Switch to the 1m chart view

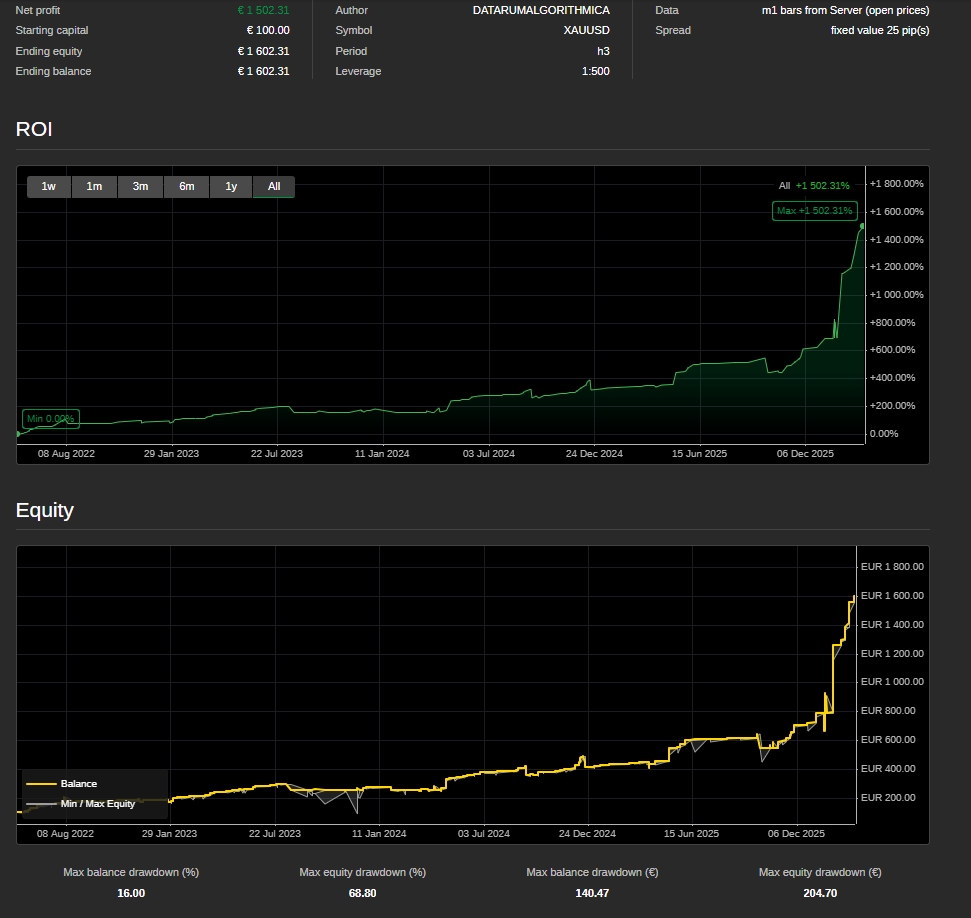click(x=93, y=186)
